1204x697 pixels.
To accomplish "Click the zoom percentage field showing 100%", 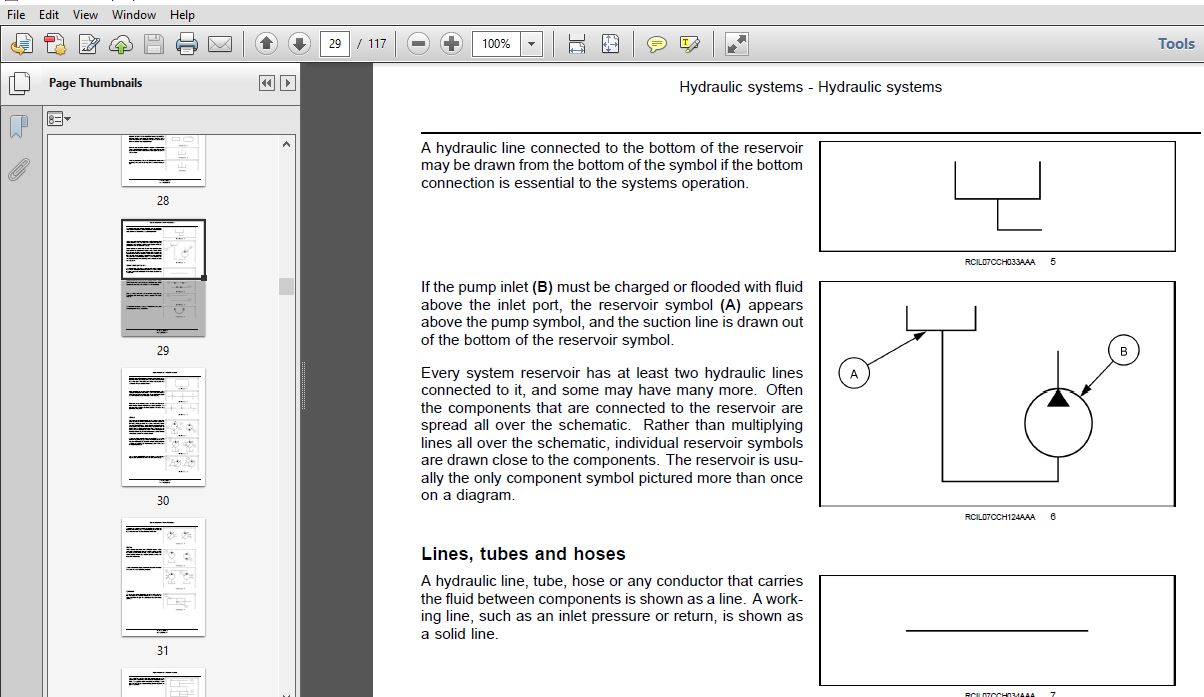I will tap(496, 44).
